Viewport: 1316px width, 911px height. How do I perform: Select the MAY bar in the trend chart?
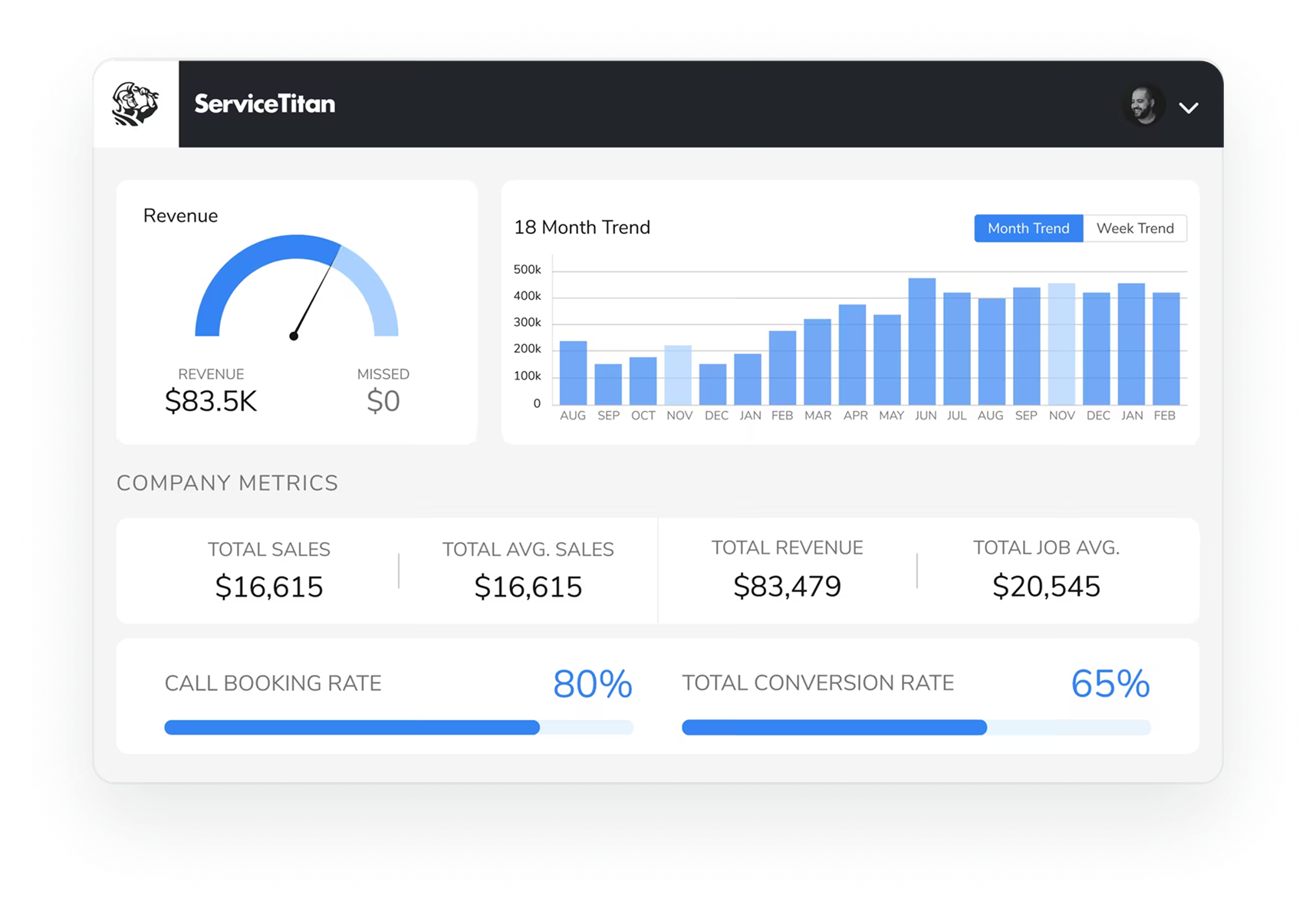[x=887, y=360]
